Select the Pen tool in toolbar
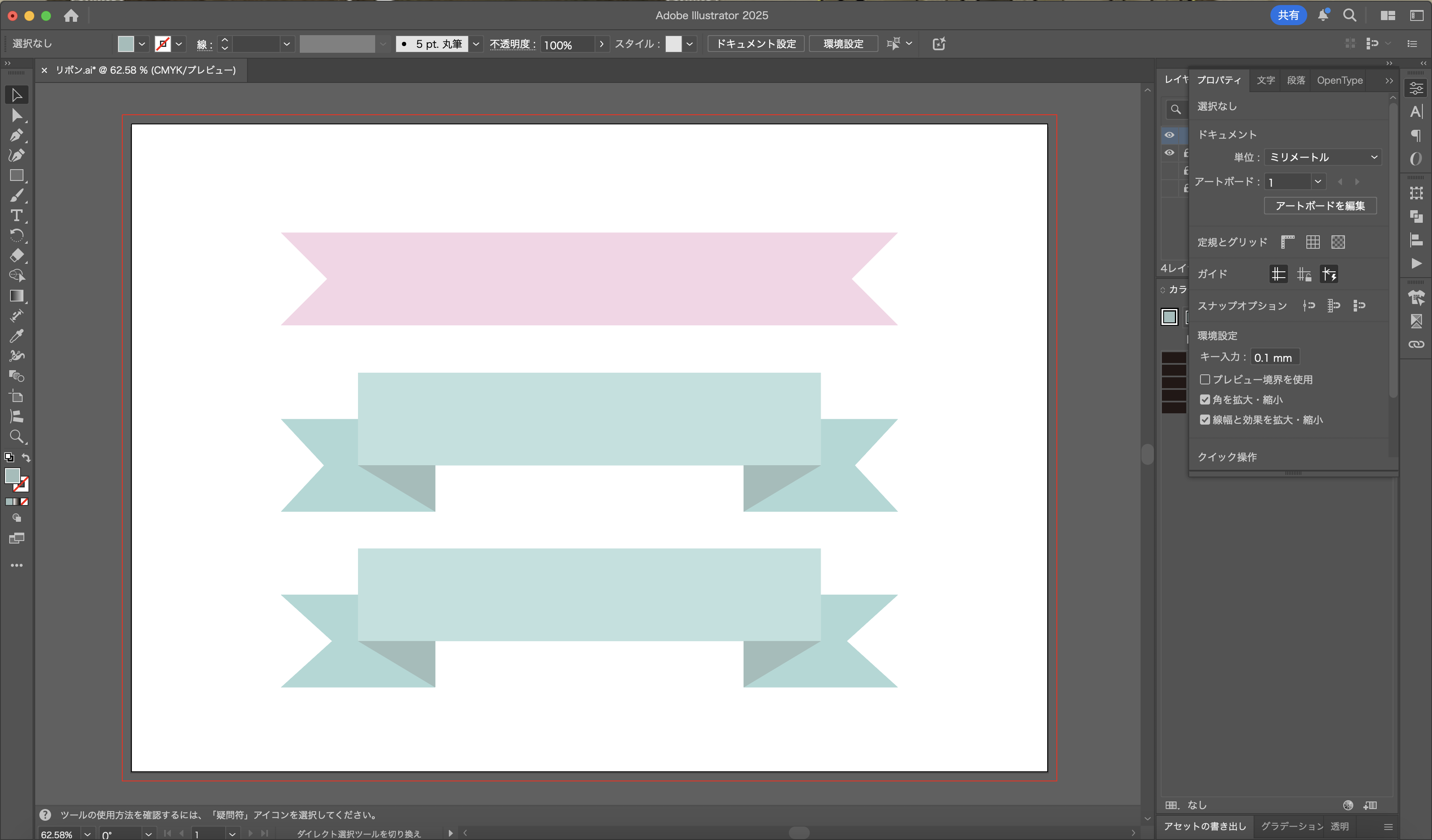This screenshot has height=840, width=1432. (x=16, y=135)
